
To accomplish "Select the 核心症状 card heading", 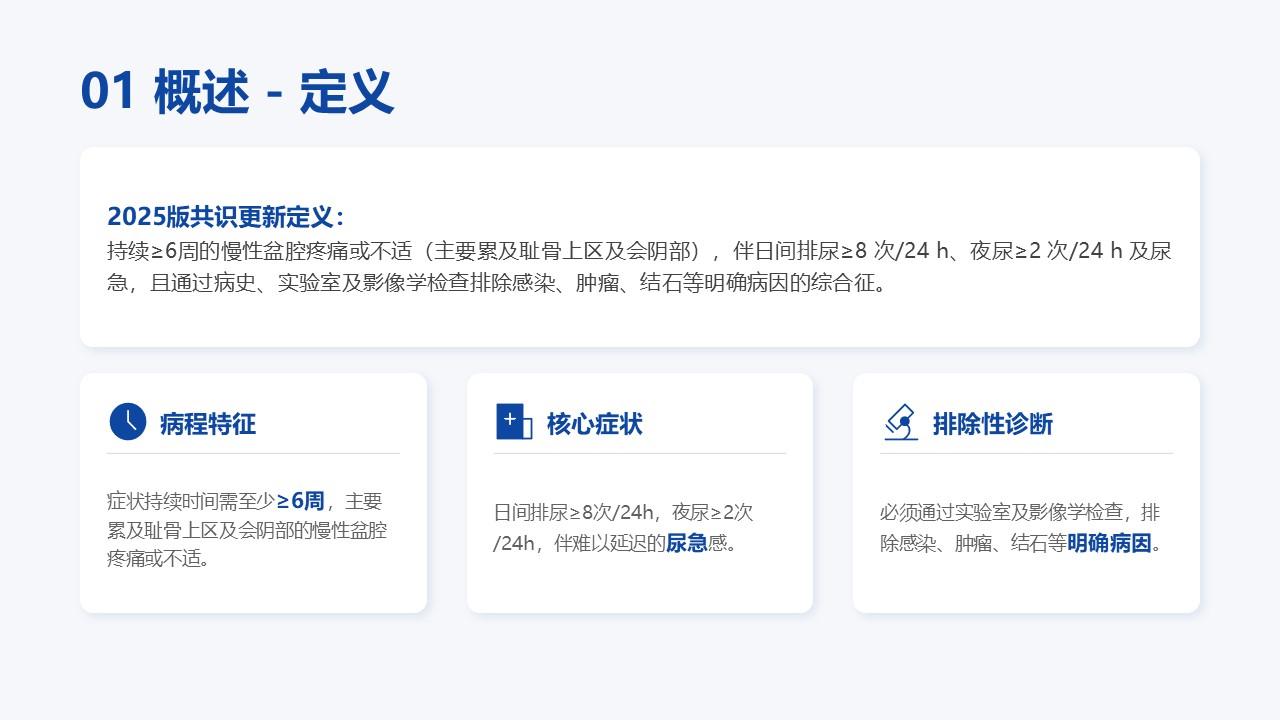I will 594,424.
